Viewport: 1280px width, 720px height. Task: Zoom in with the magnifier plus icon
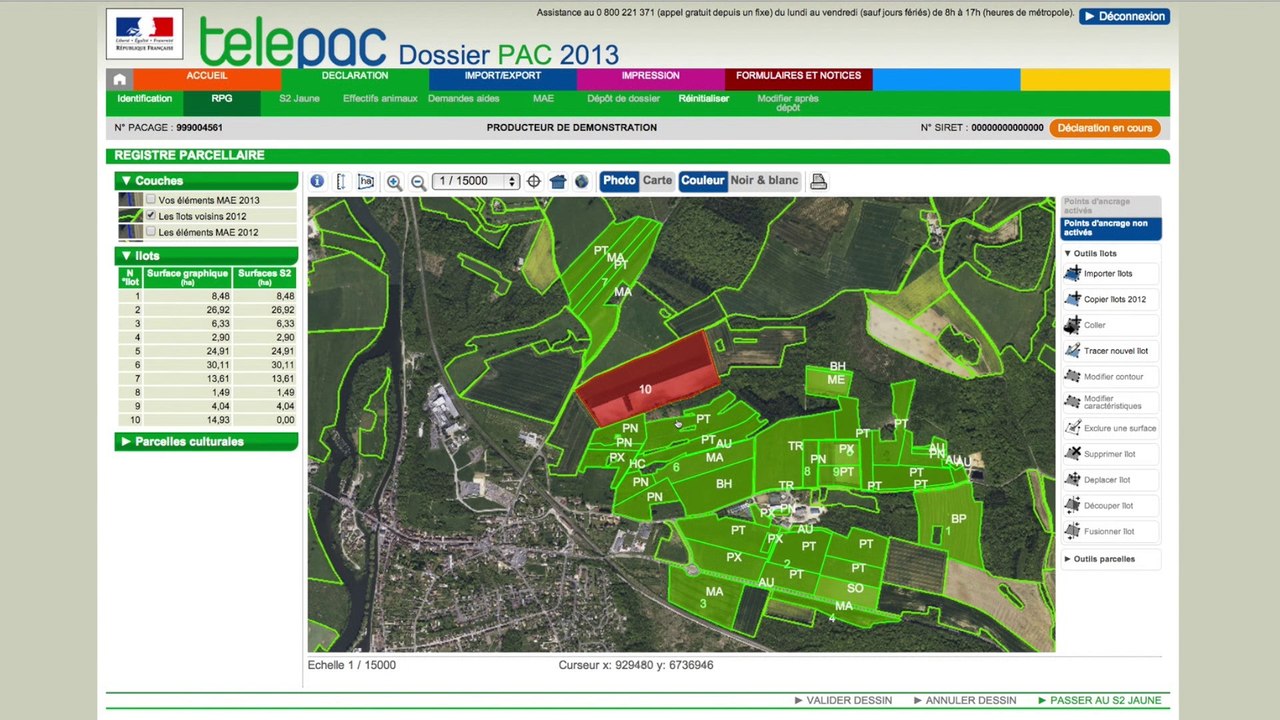(394, 182)
